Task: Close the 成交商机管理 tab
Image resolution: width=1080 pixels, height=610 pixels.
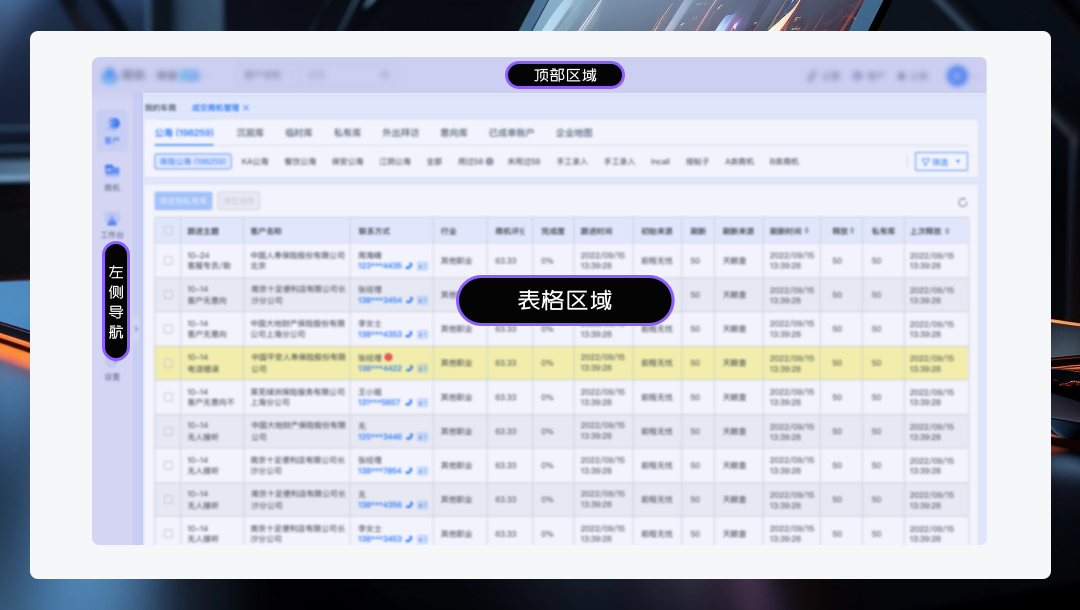Action: tap(246, 107)
